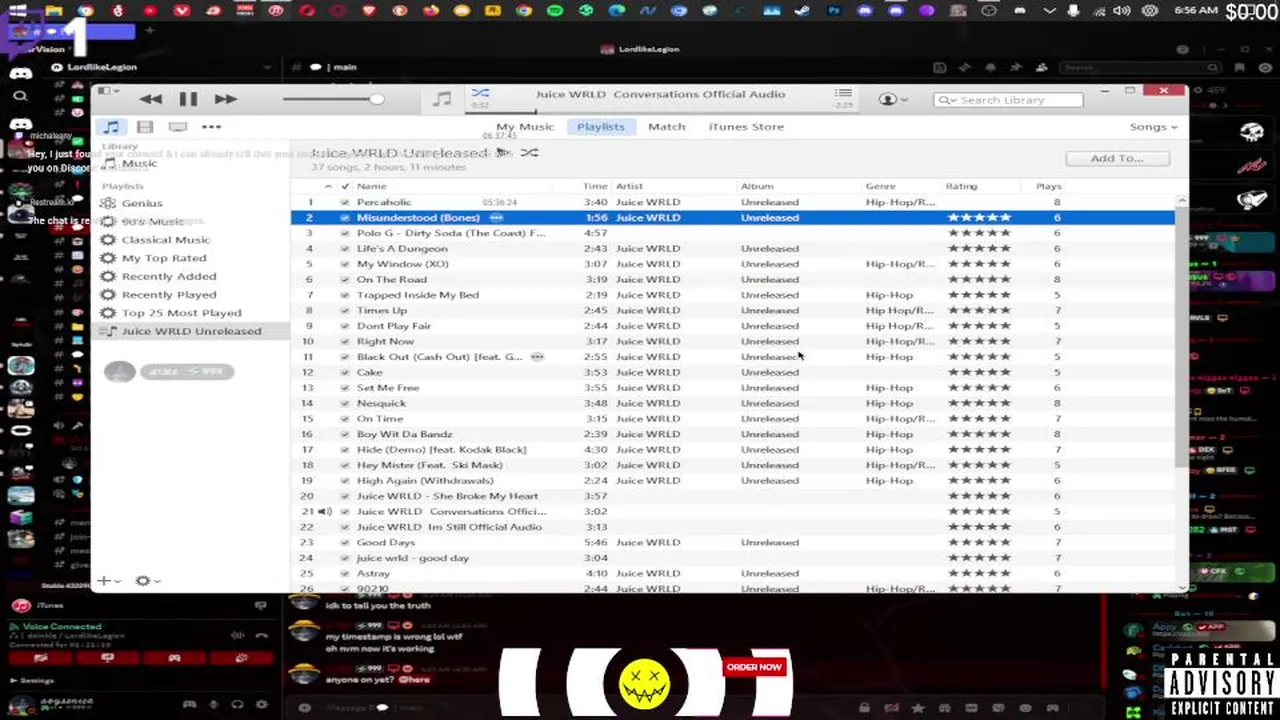Uncheck the Misunderstood (Bones) checkbox
The height and width of the screenshot is (720, 1280).
[x=345, y=218]
